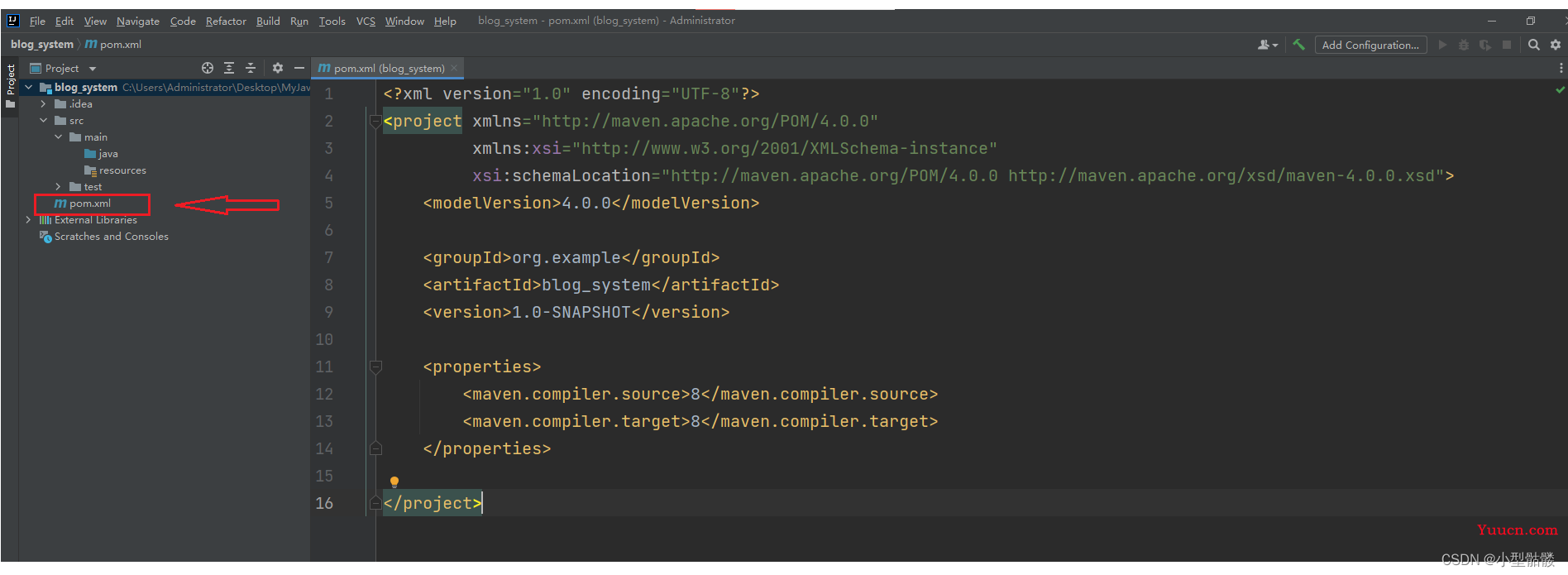Screen dimensions: 1568x575
Task: Open the VCS menu
Action: 366,22
